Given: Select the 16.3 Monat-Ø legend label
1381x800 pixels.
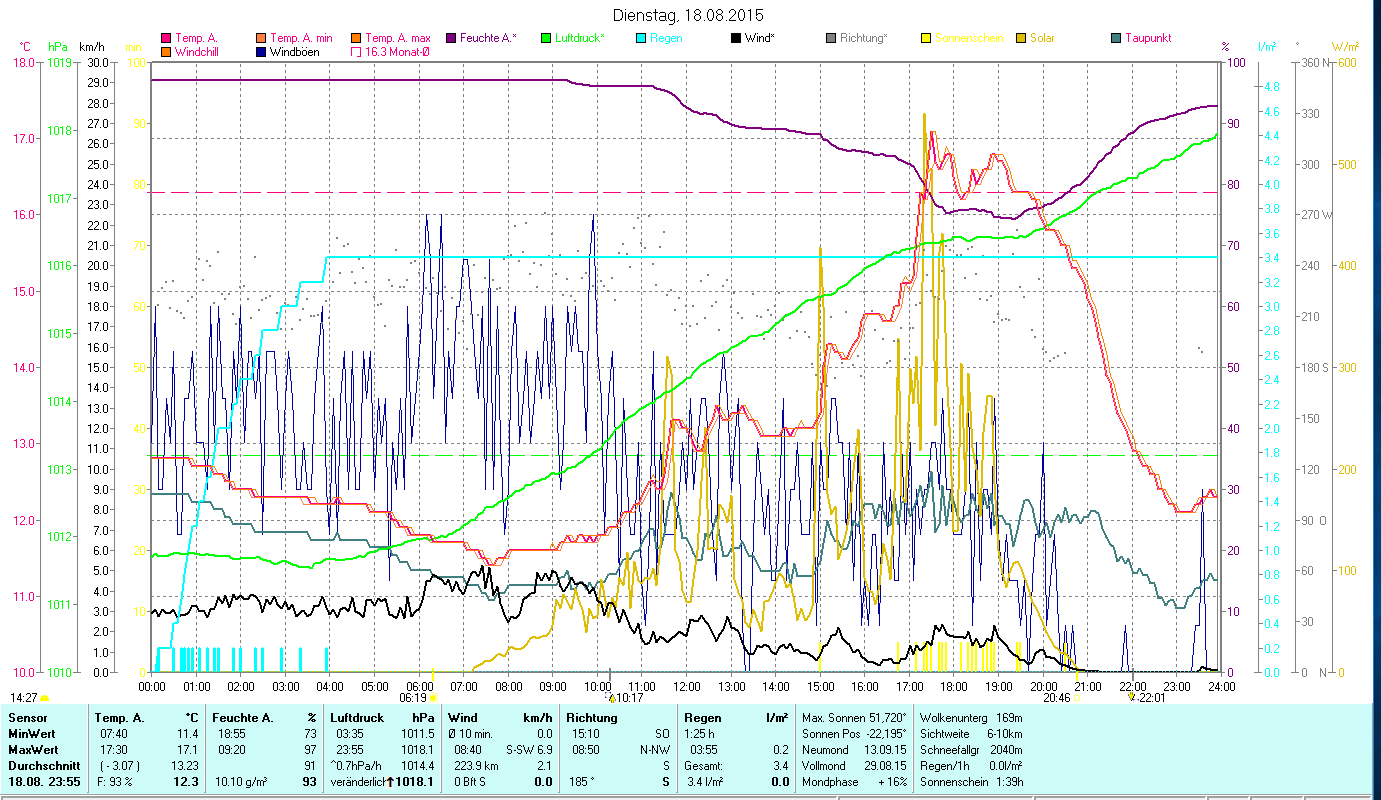Looking at the screenshot, I should [397, 51].
